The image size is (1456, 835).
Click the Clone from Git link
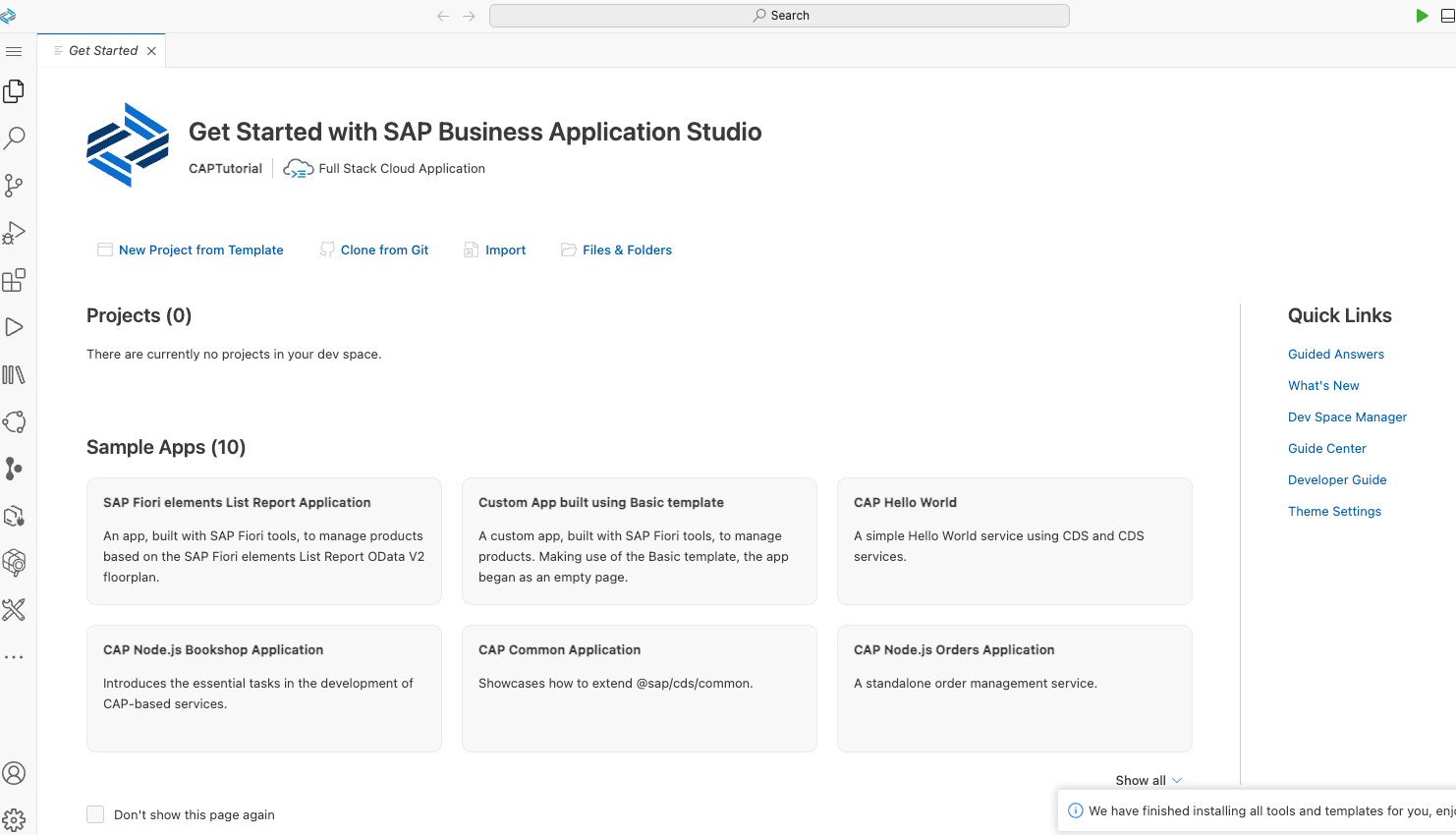384,250
